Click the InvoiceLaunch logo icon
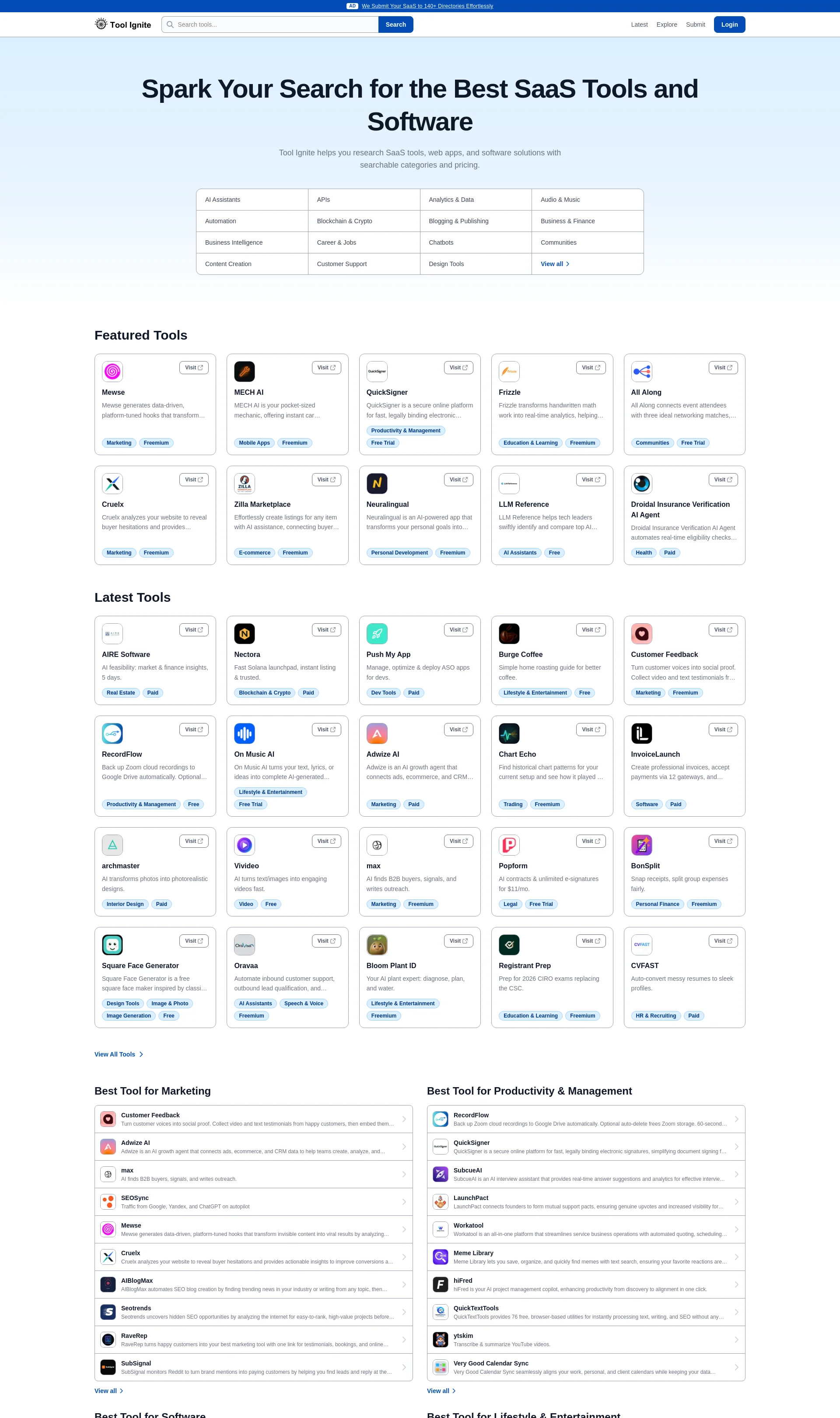 tap(641, 734)
